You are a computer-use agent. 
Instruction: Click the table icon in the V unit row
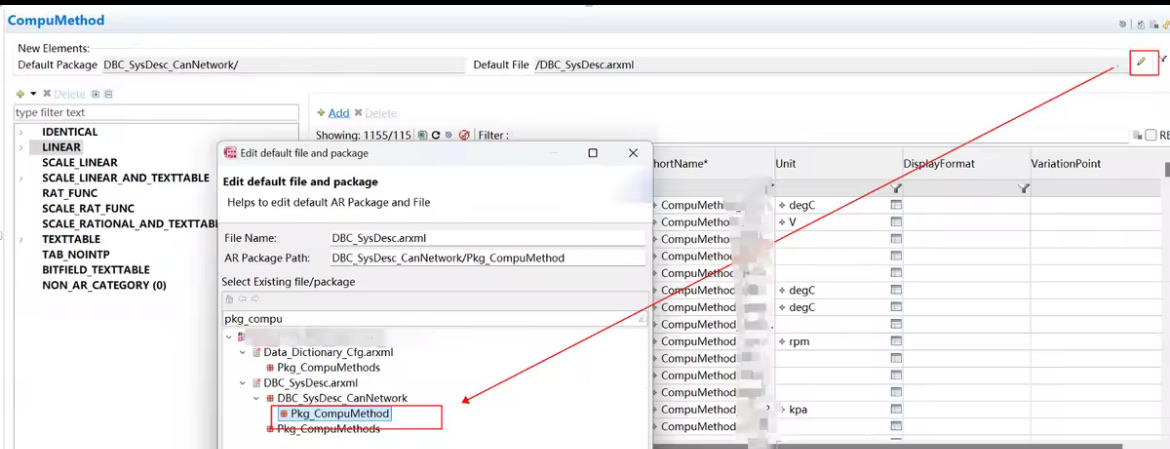(896, 222)
